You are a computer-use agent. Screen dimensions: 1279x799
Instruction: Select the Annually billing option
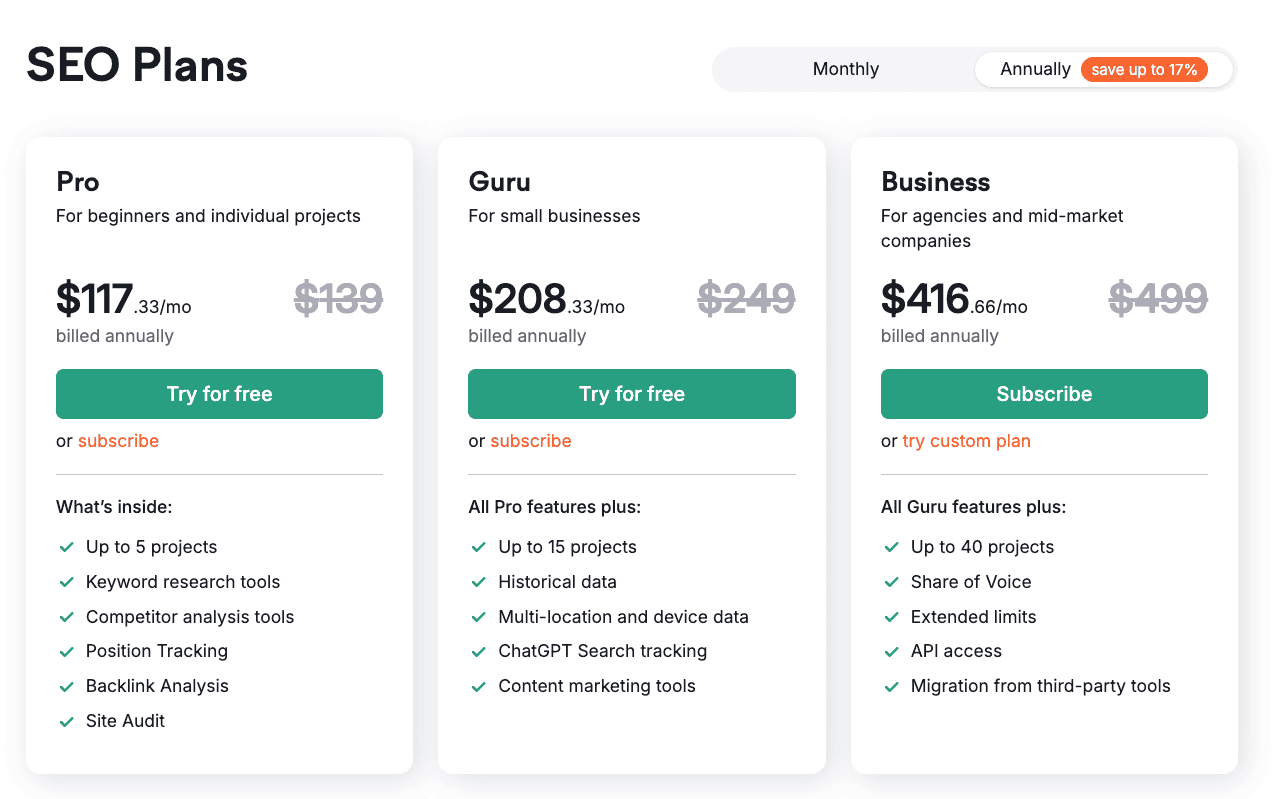[x=1104, y=69]
